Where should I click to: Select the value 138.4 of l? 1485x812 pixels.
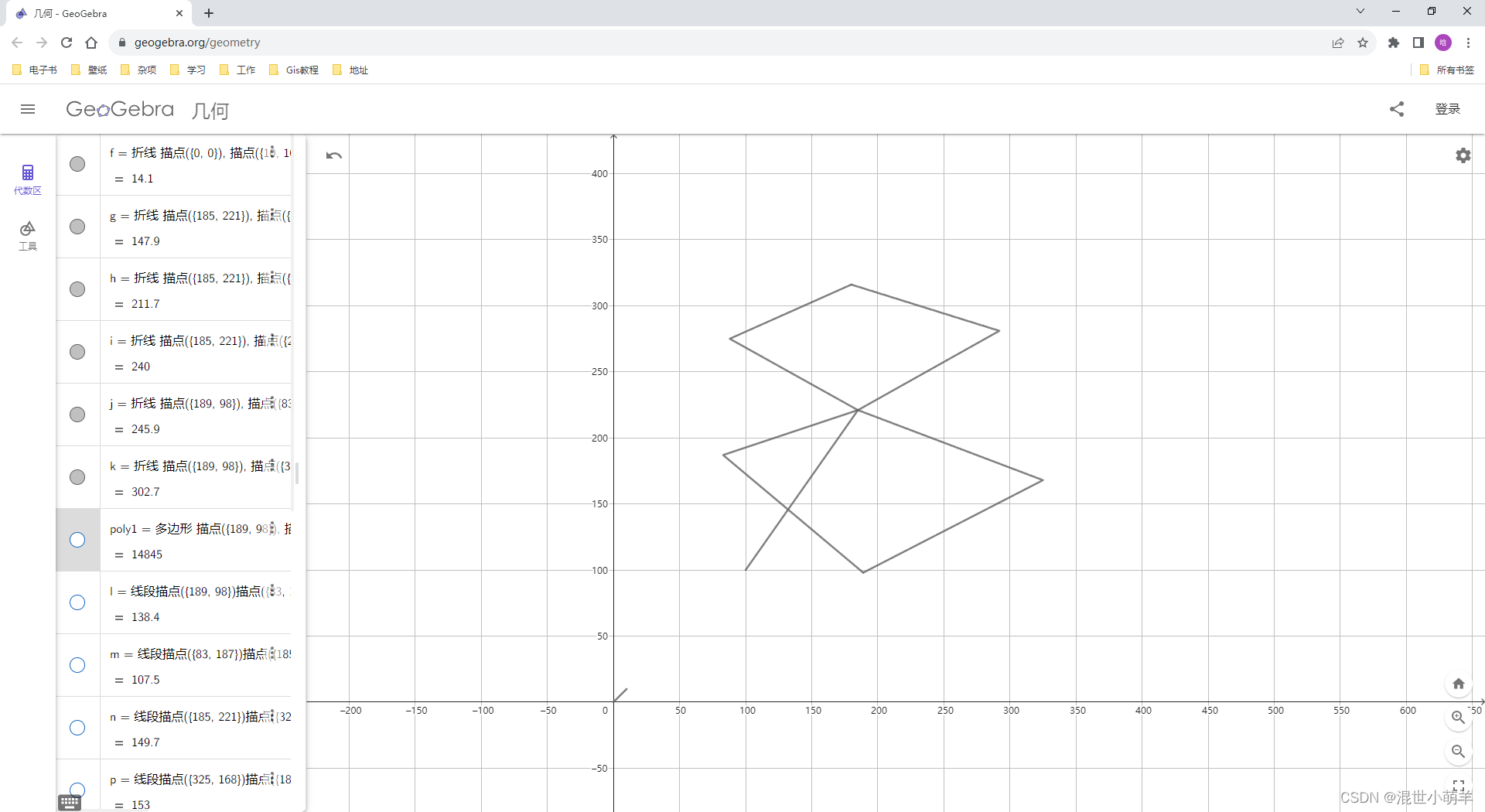click(x=145, y=617)
